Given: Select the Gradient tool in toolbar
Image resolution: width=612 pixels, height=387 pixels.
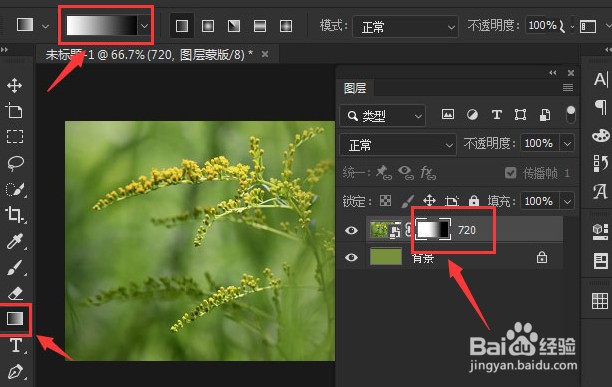Looking at the screenshot, I should pyautogui.click(x=15, y=319).
